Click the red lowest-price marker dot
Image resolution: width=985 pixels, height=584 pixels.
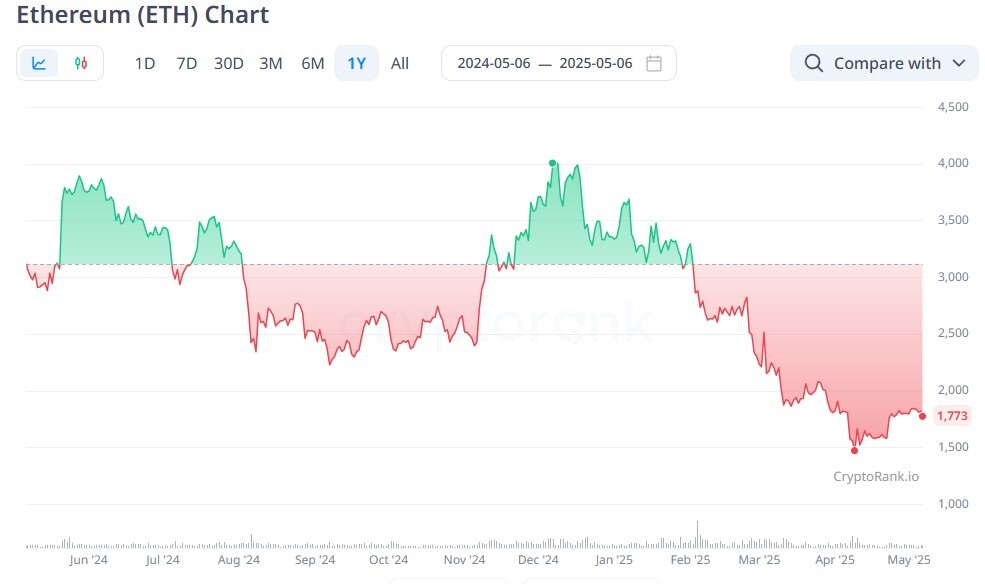point(854,450)
